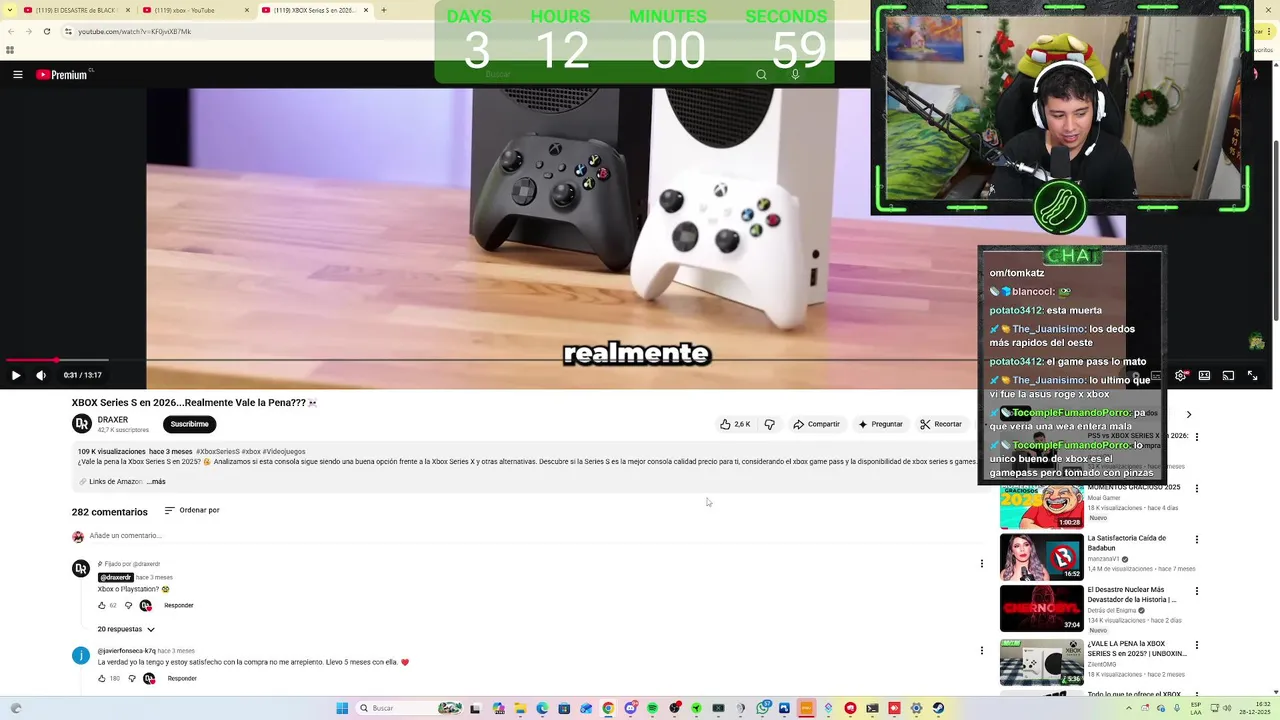1280x720 pixels.
Task: Cast the video to a device
Action: click(1228, 375)
